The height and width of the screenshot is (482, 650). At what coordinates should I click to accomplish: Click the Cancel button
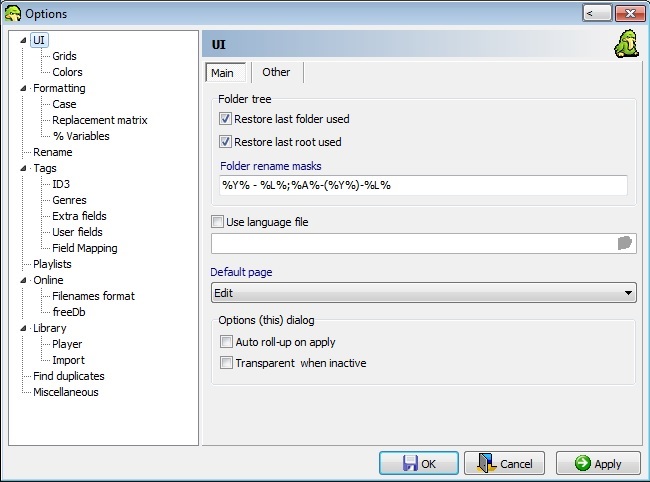(x=504, y=463)
